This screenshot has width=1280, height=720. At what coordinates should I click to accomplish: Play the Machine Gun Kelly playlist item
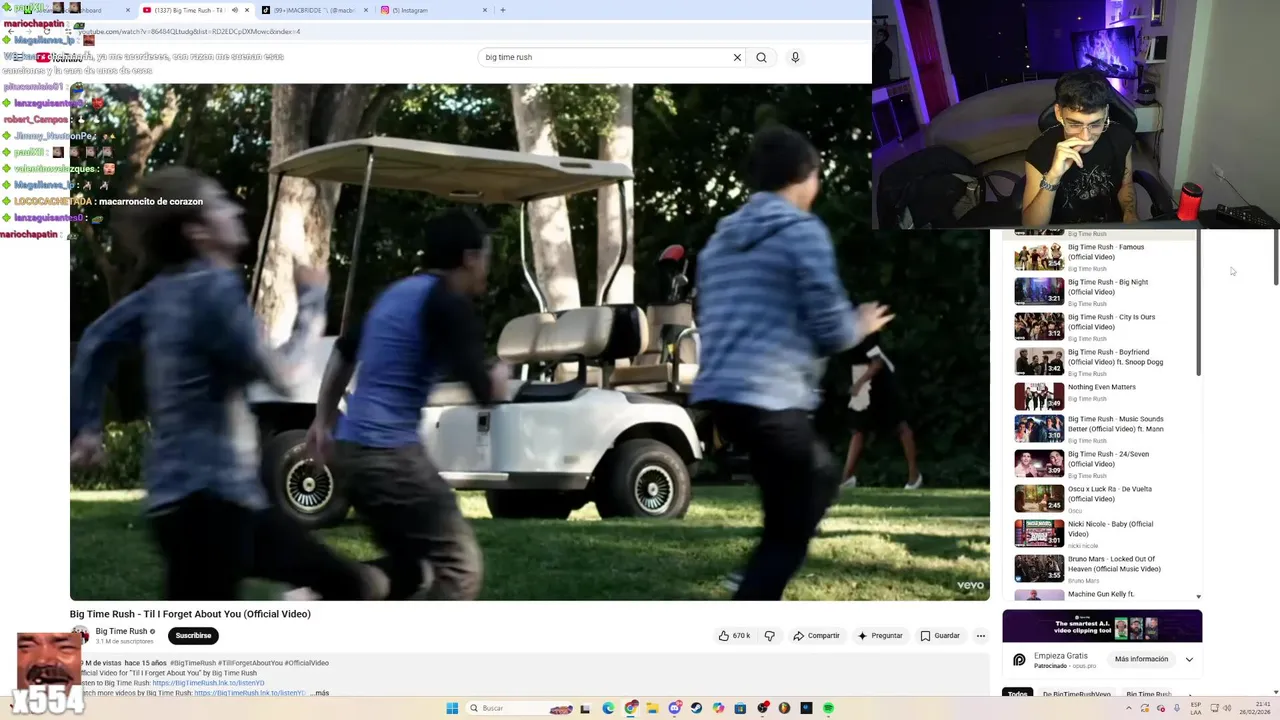pyautogui.click(x=1105, y=594)
